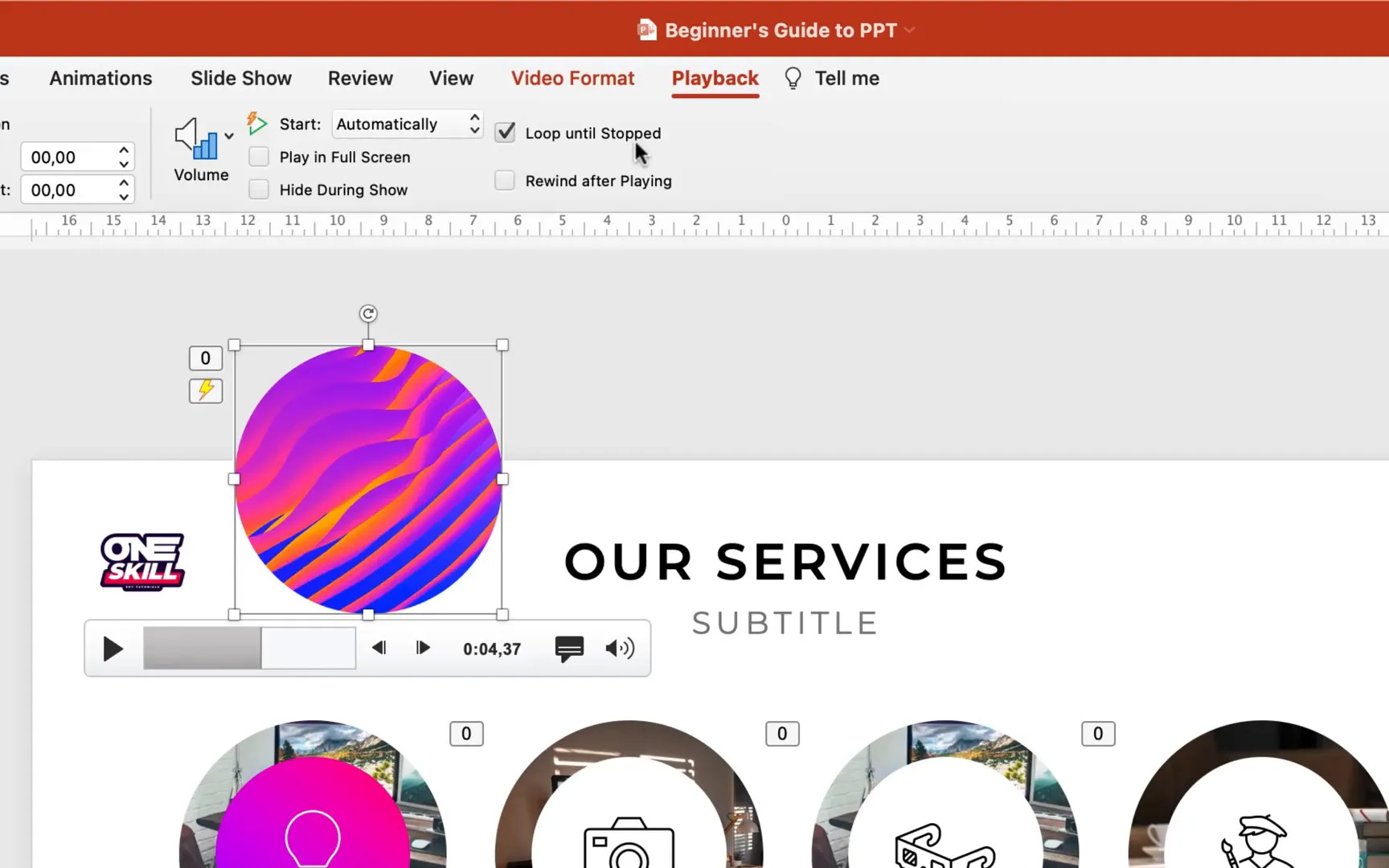Click the Tell me search field
The height and width of the screenshot is (868, 1389).
tap(846, 78)
